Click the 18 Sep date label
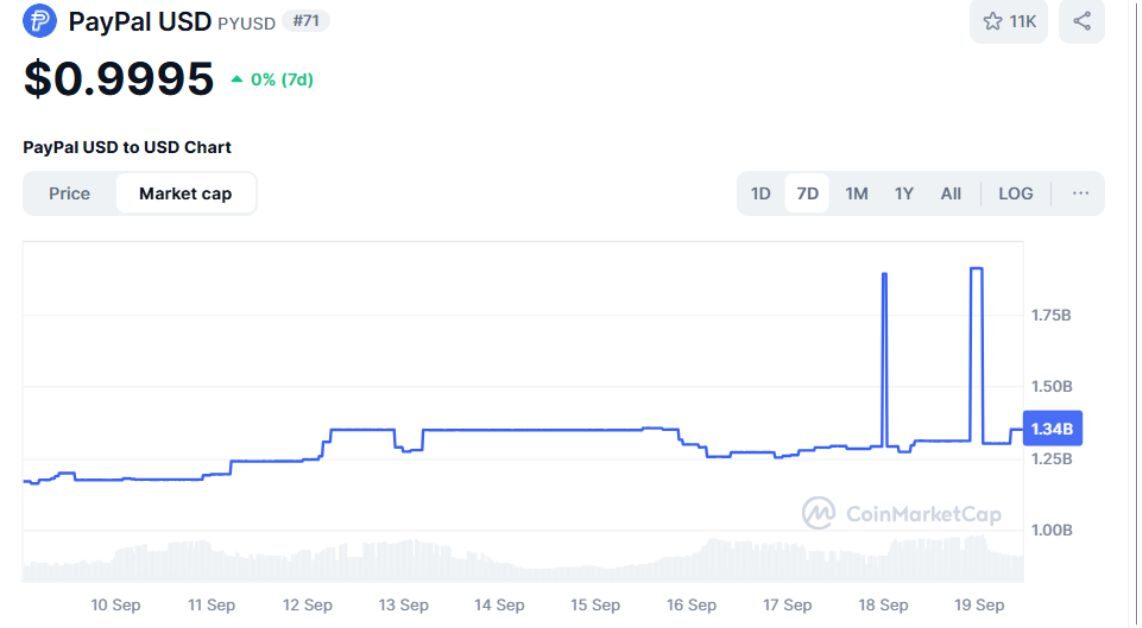 point(883,605)
